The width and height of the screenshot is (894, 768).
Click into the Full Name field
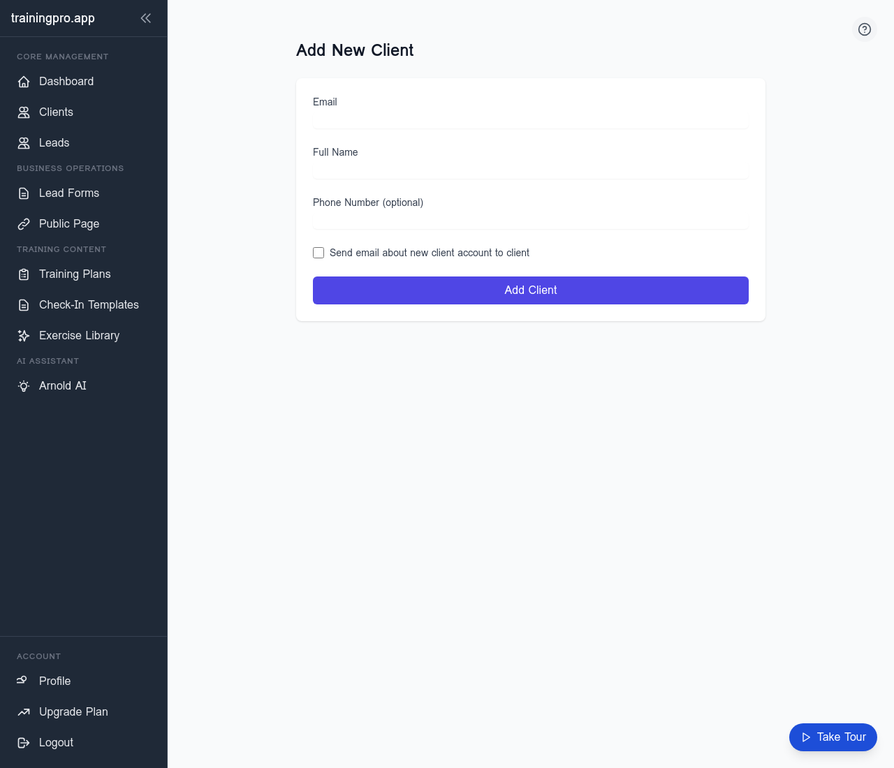tap(530, 168)
